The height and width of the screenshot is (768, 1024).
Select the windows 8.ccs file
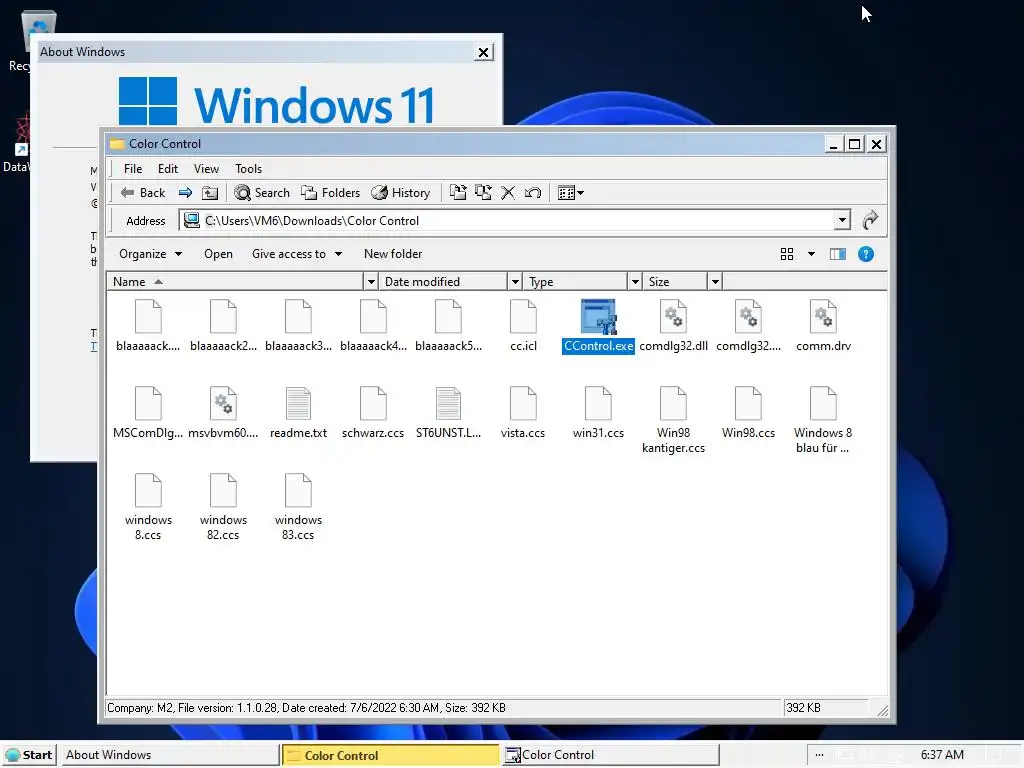point(148,507)
